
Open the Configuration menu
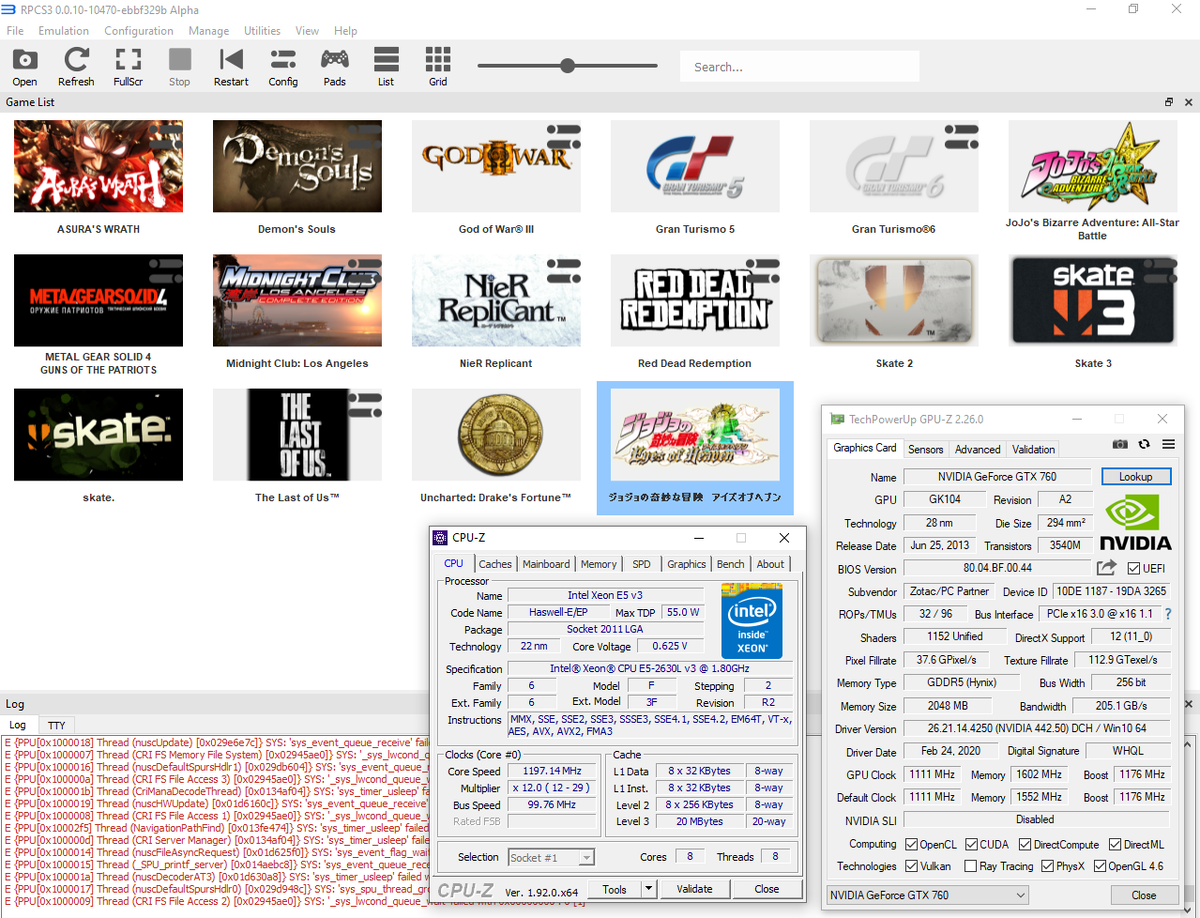[x=139, y=31]
